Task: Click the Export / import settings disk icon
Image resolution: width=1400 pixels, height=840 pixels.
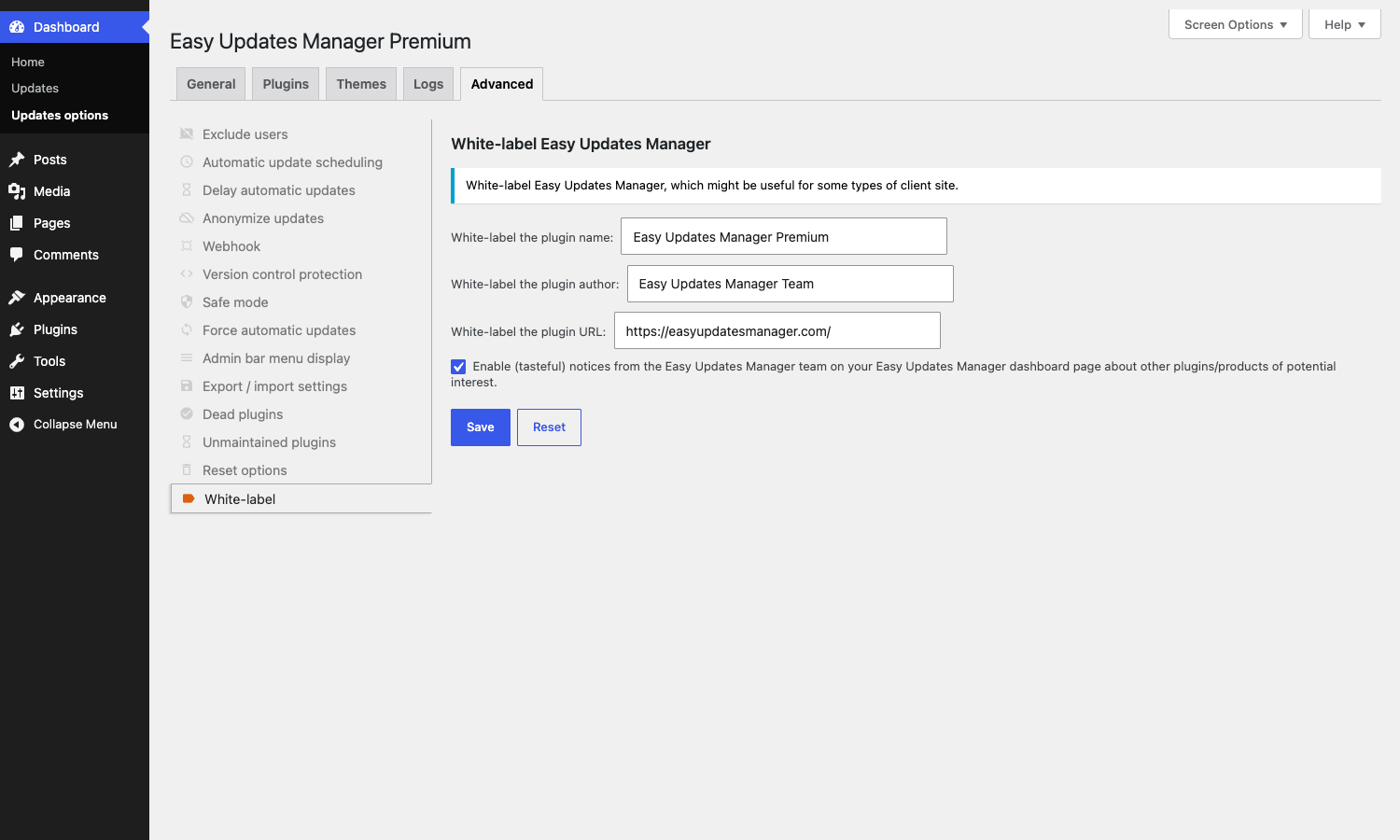Action: click(x=187, y=385)
